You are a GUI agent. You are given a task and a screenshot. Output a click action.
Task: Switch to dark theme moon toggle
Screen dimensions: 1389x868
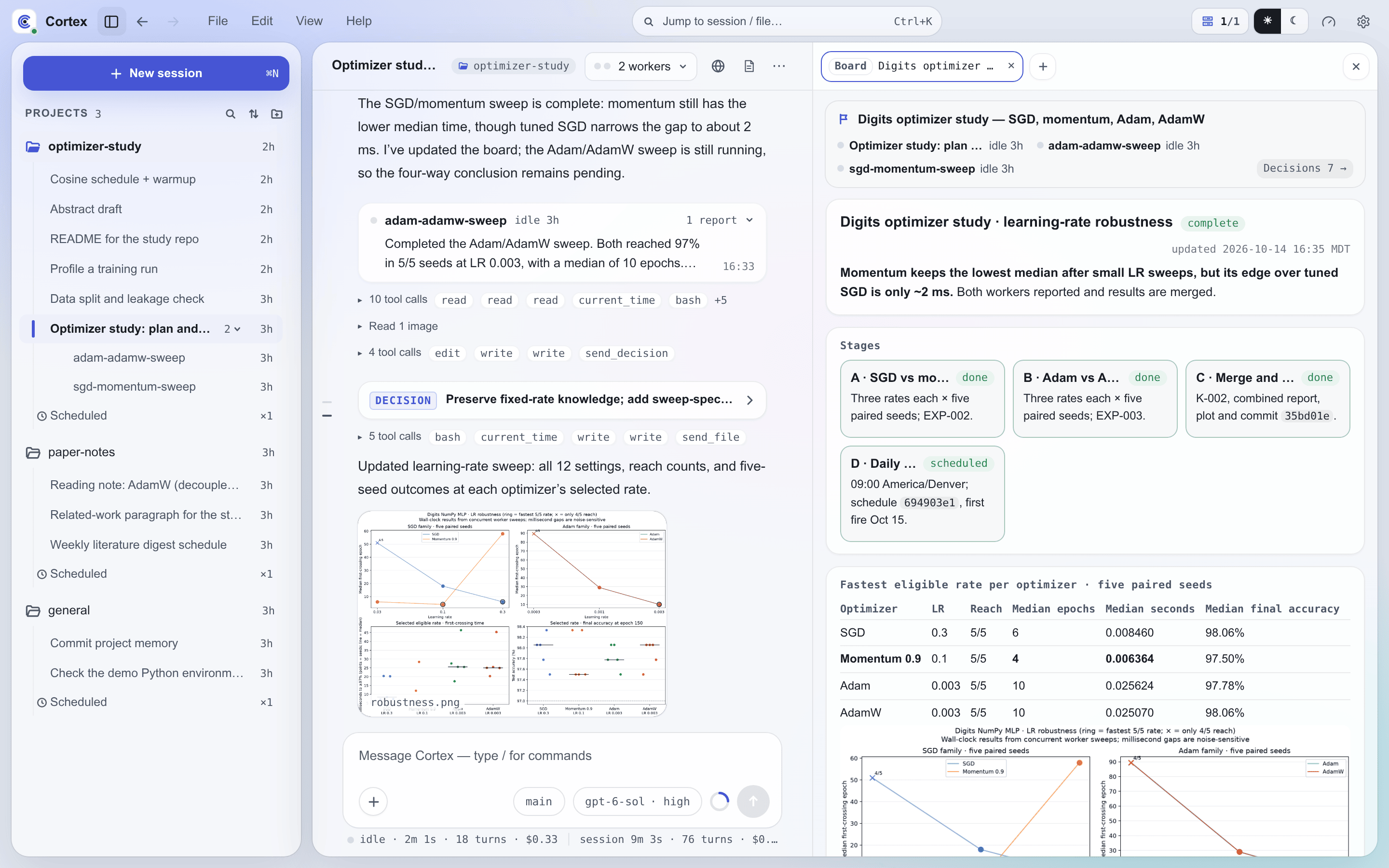1294,21
